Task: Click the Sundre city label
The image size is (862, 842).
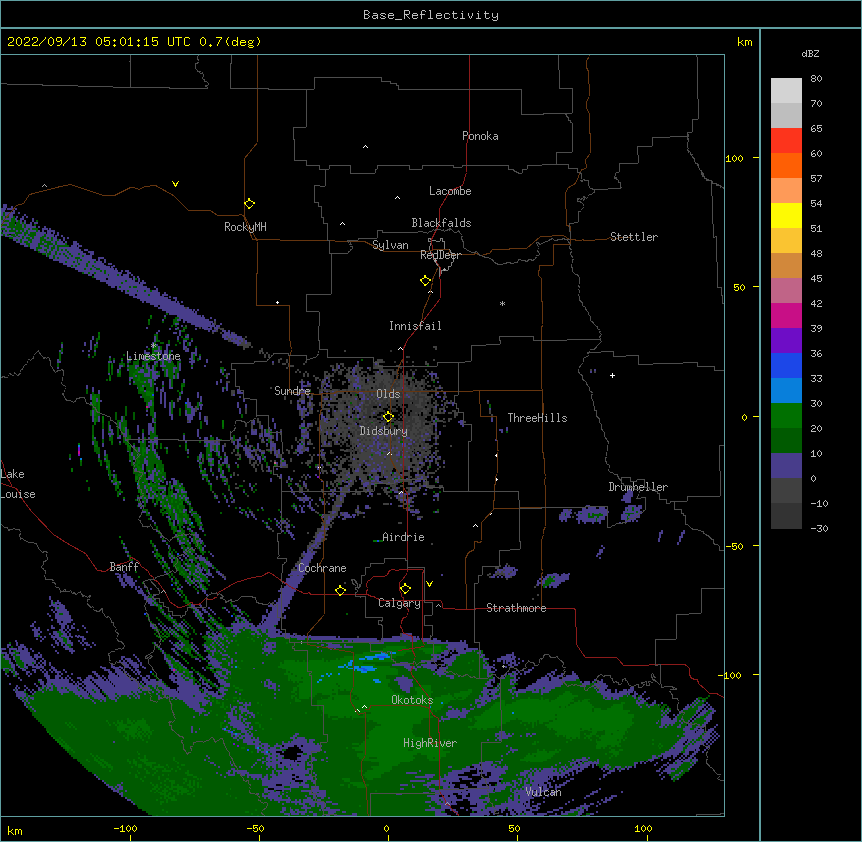Action: [x=292, y=391]
